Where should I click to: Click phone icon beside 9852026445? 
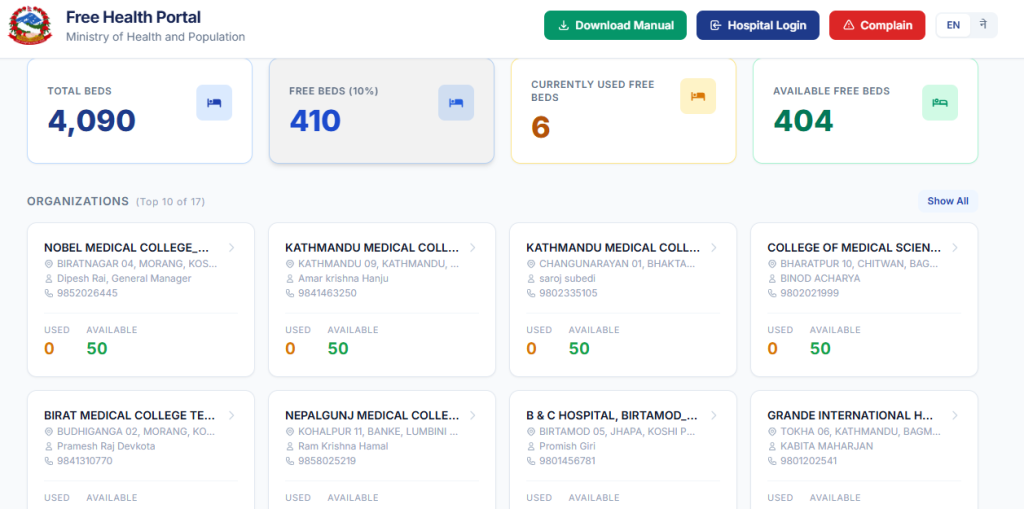(x=48, y=293)
